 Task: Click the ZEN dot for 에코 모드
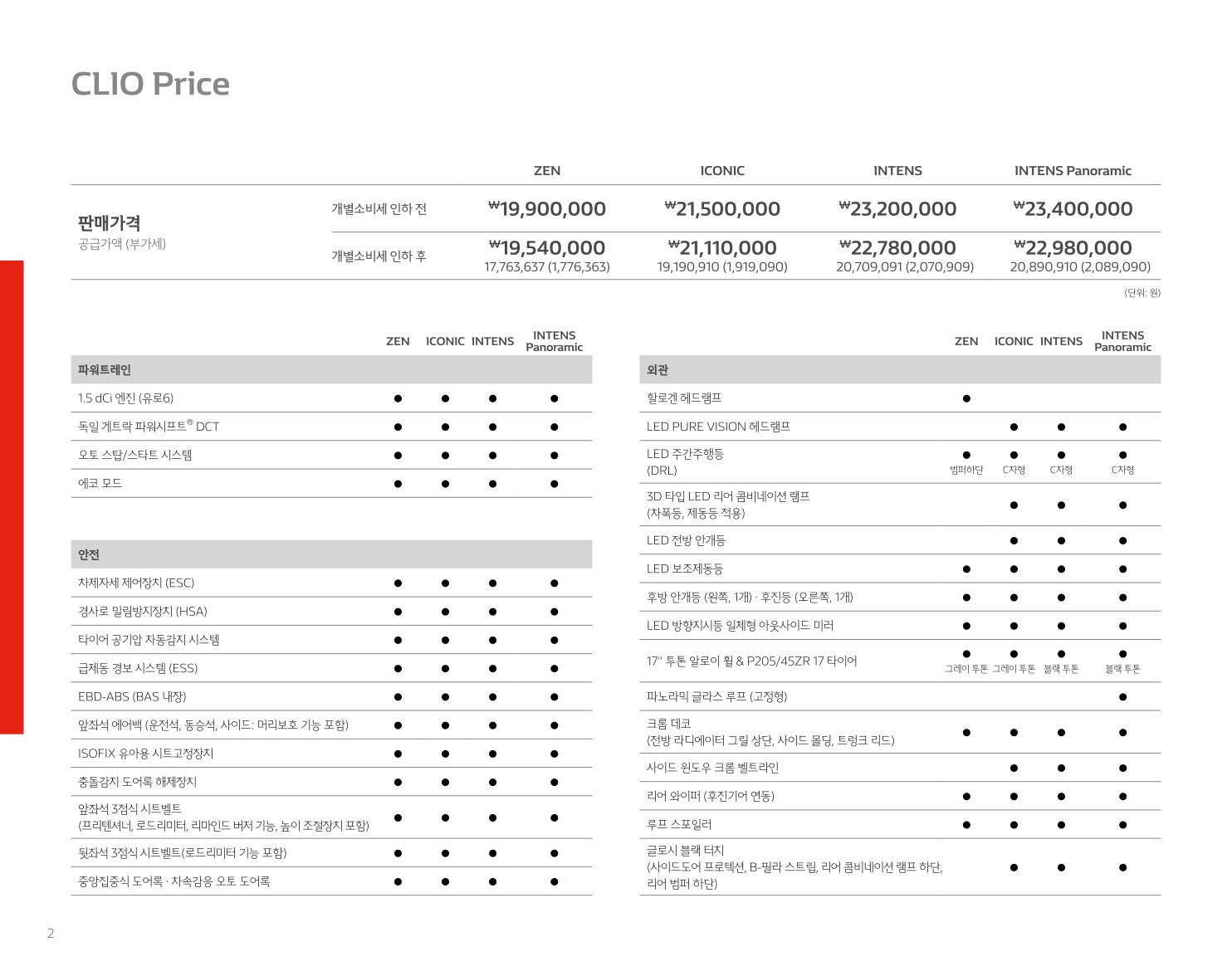398,484
